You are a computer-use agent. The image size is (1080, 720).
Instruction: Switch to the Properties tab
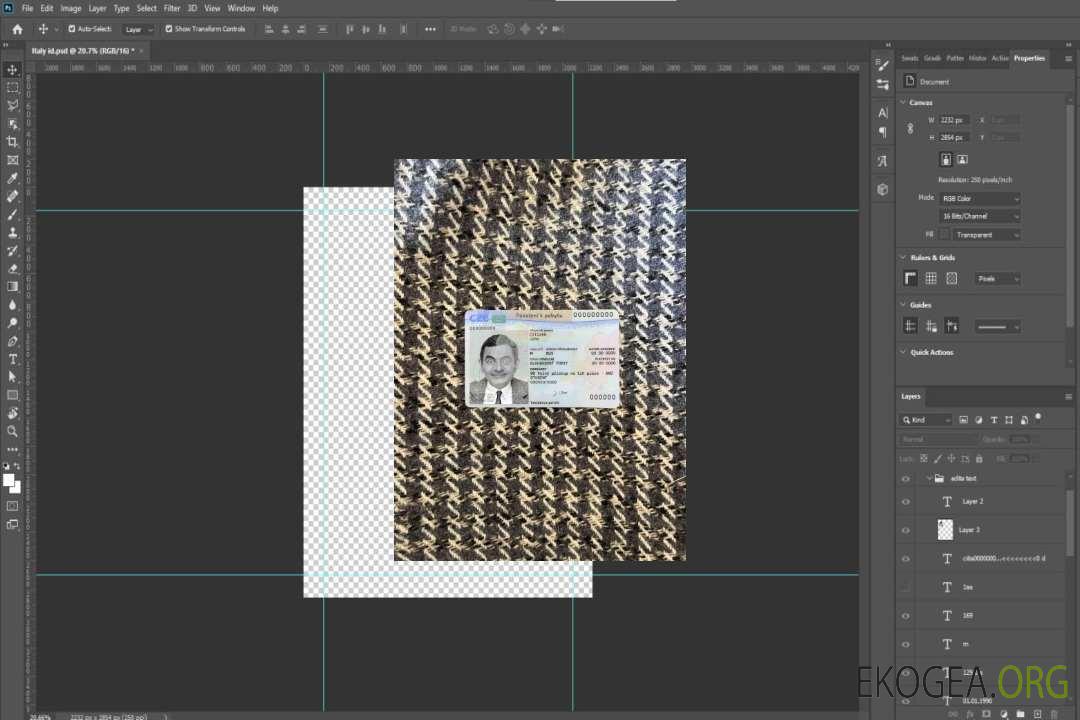coord(1029,58)
